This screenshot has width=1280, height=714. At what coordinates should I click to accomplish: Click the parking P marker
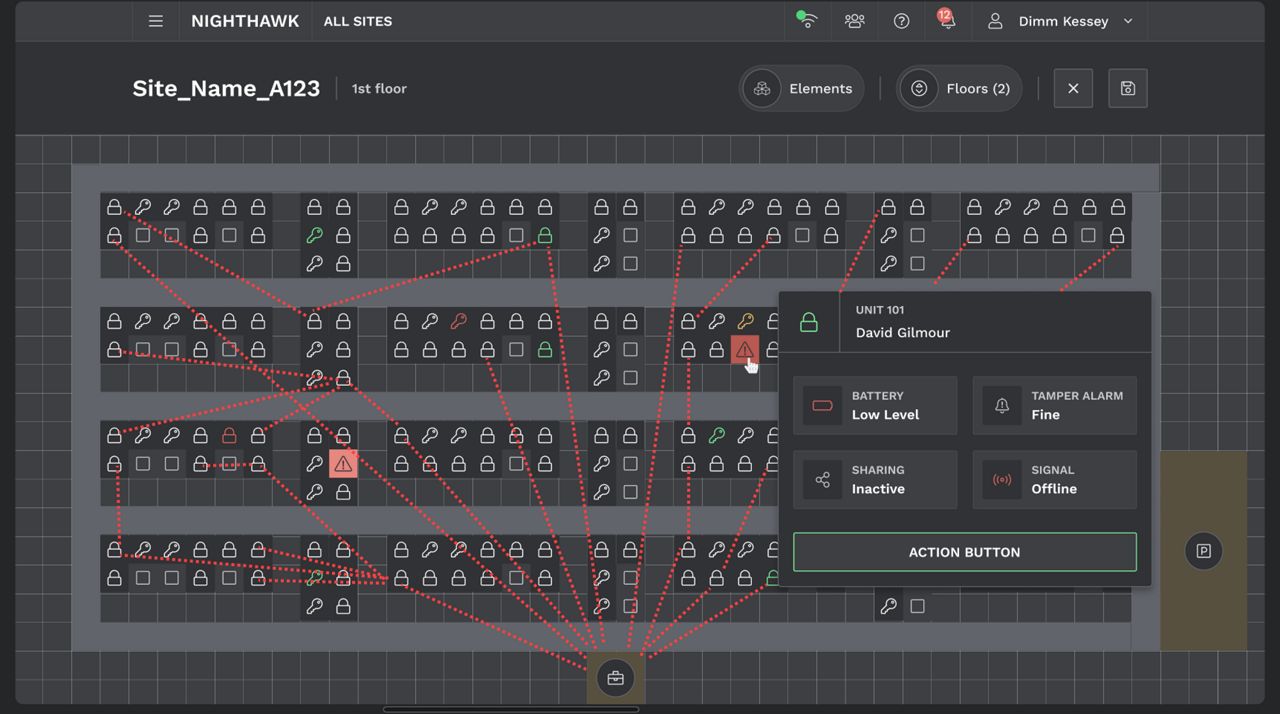pyautogui.click(x=1203, y=551)
